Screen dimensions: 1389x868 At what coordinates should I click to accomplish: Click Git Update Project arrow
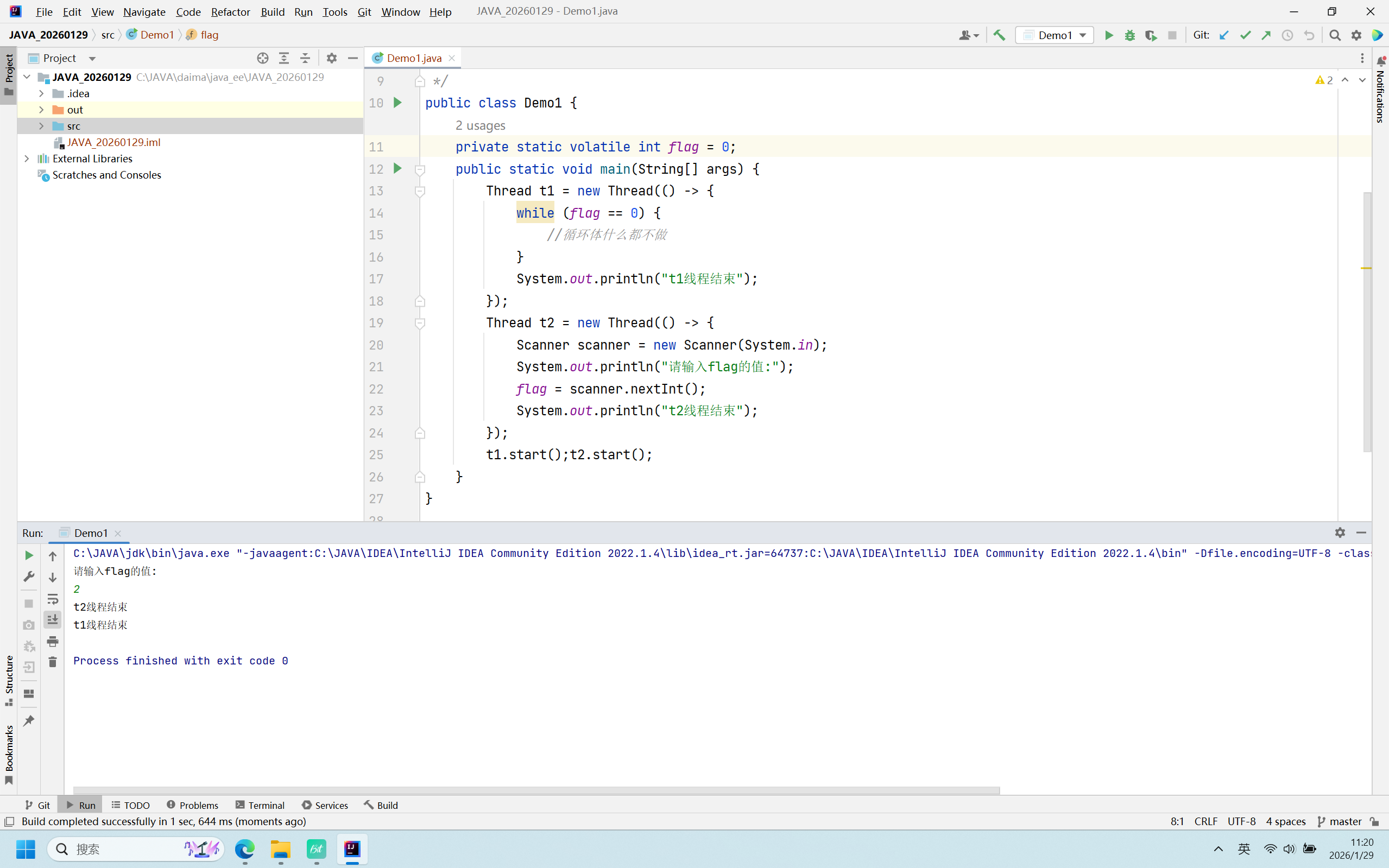pyautogui.click(x=1223, y=35)
